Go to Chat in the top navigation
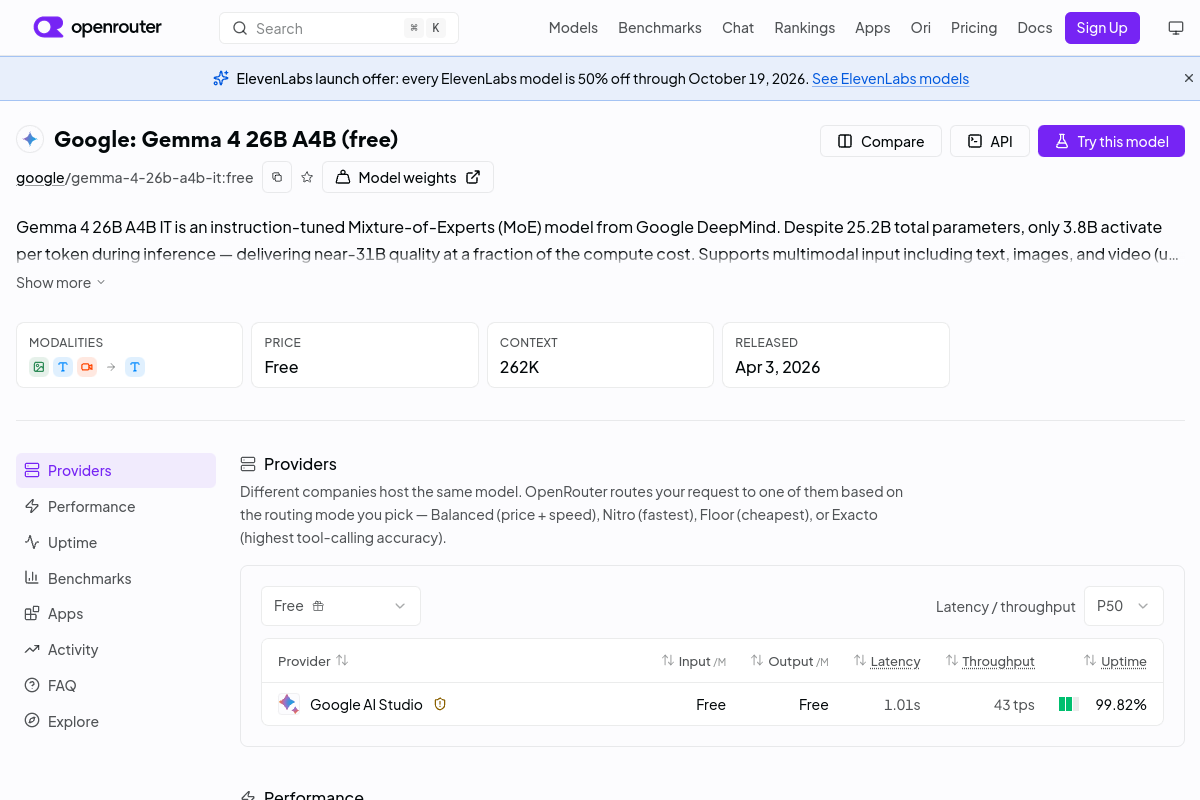 pos(738,28)
